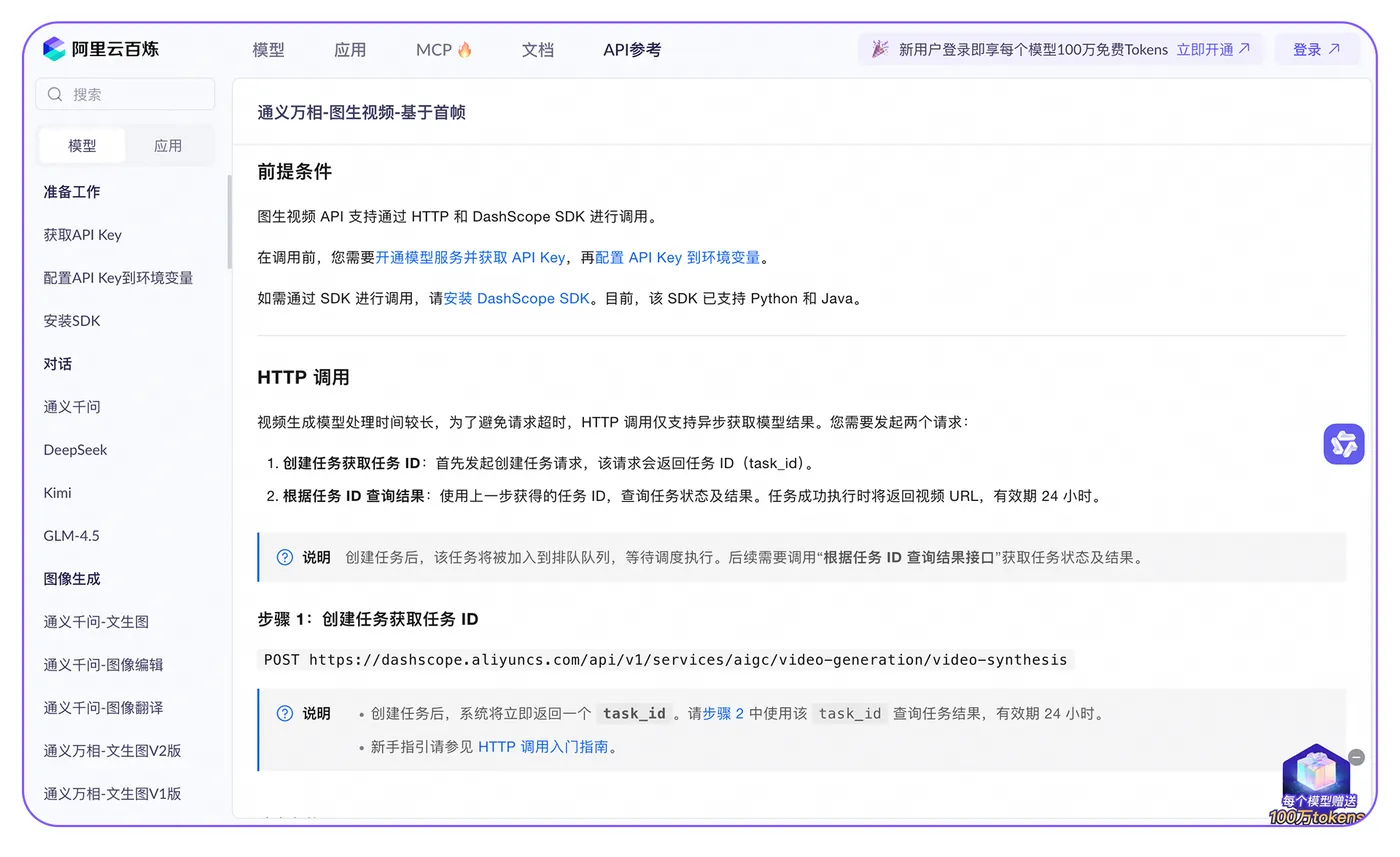Open 通义千问-图像翻译 sidebar item
Image resolution: width=1400 pixels, height=857 pixels.
point(103,708)
